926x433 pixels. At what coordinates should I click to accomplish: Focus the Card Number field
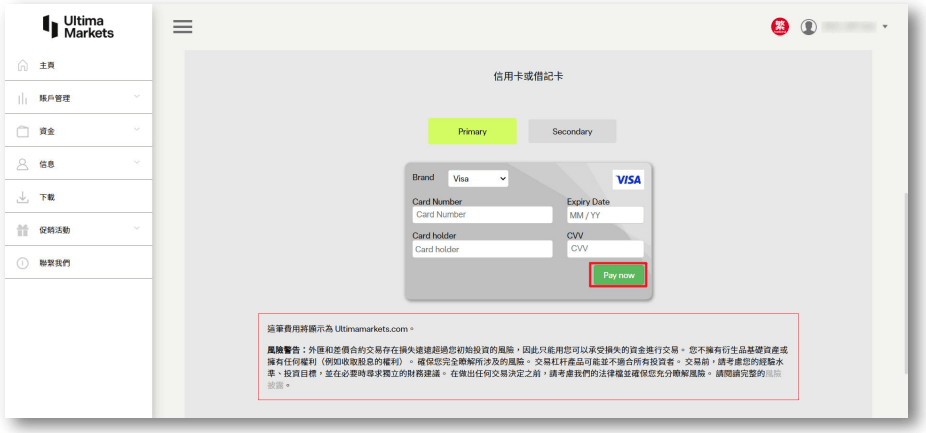click(x=482, y=215)
